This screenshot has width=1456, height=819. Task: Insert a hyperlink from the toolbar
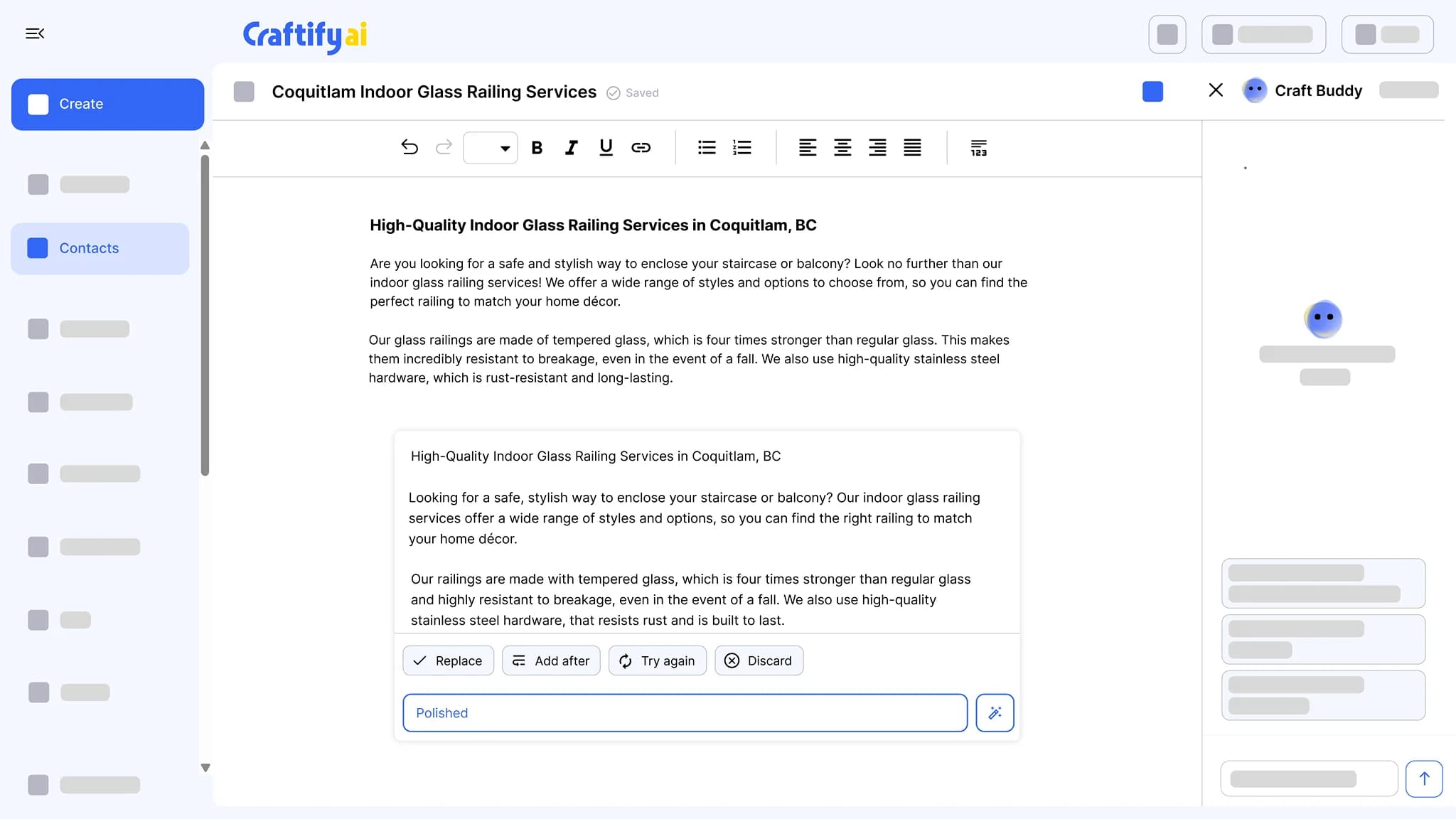click(x=641, y=147)
